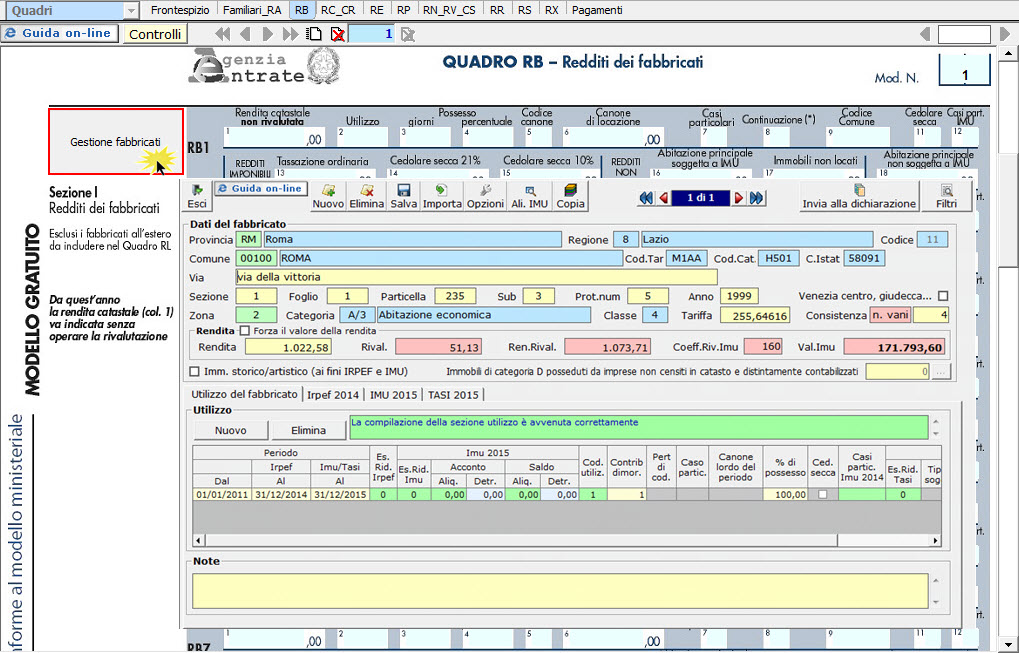Click the Particella field
1019x653 pixels.
[x=455, y=296]
